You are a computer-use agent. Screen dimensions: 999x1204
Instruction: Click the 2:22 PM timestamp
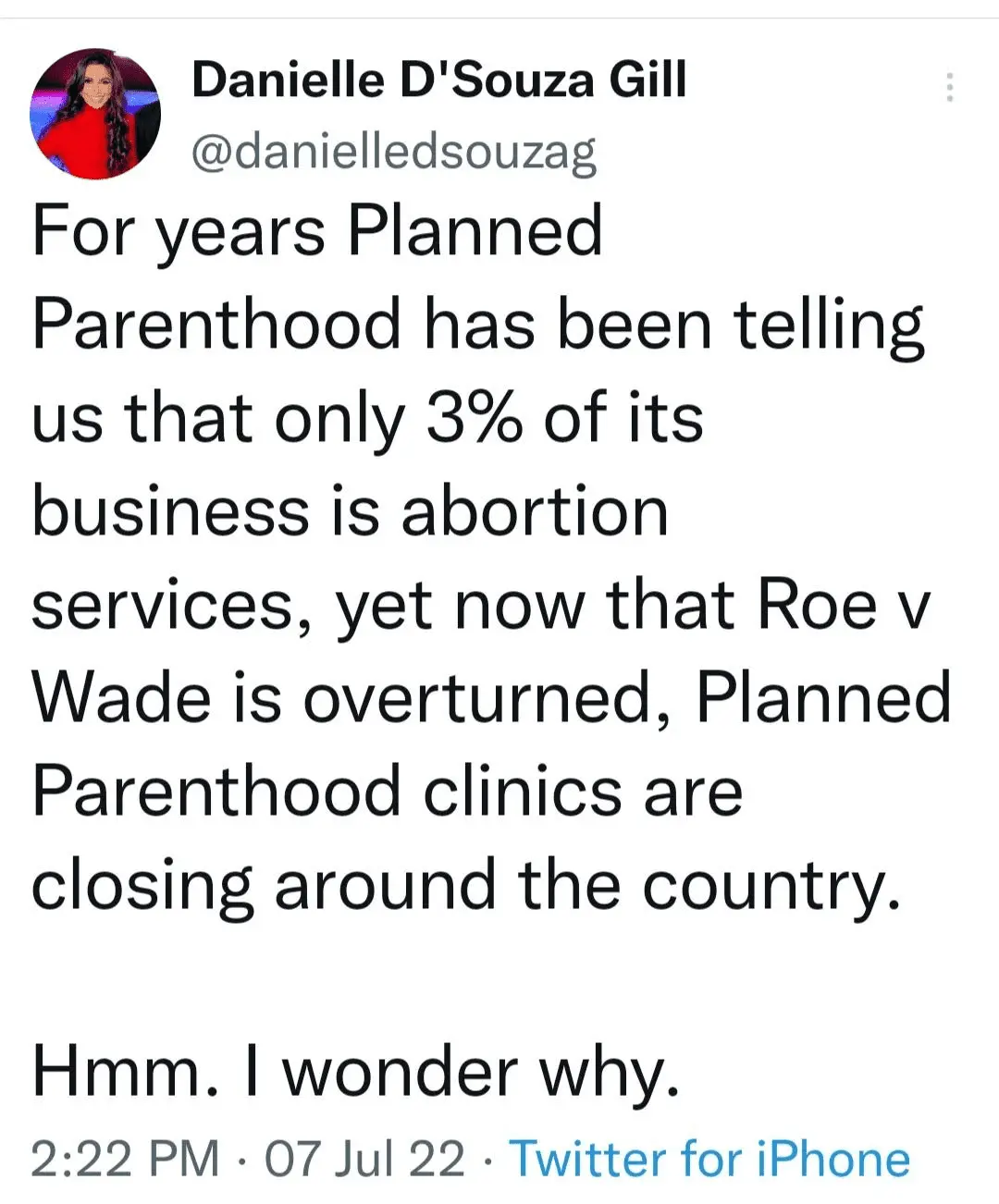(126, 1159)
